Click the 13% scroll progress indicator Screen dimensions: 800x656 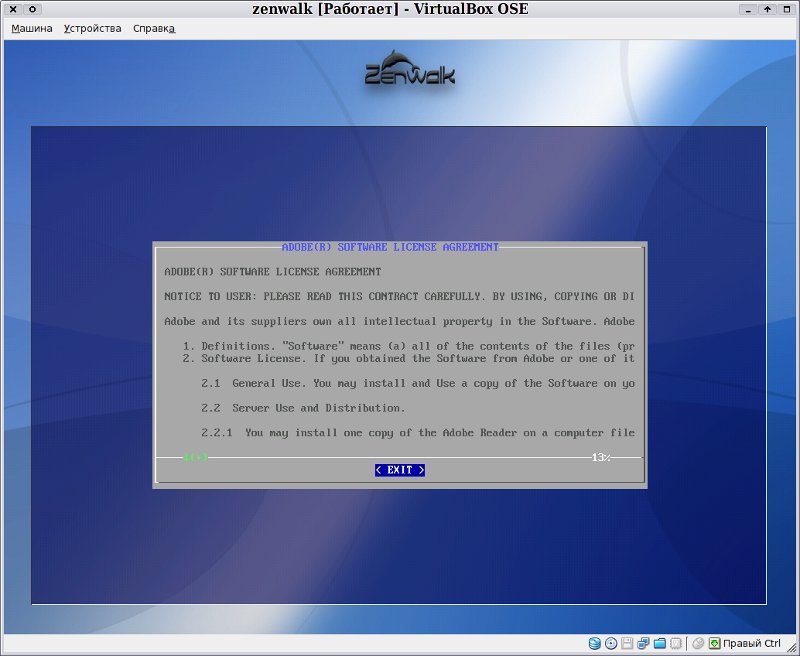pos(601,458)
